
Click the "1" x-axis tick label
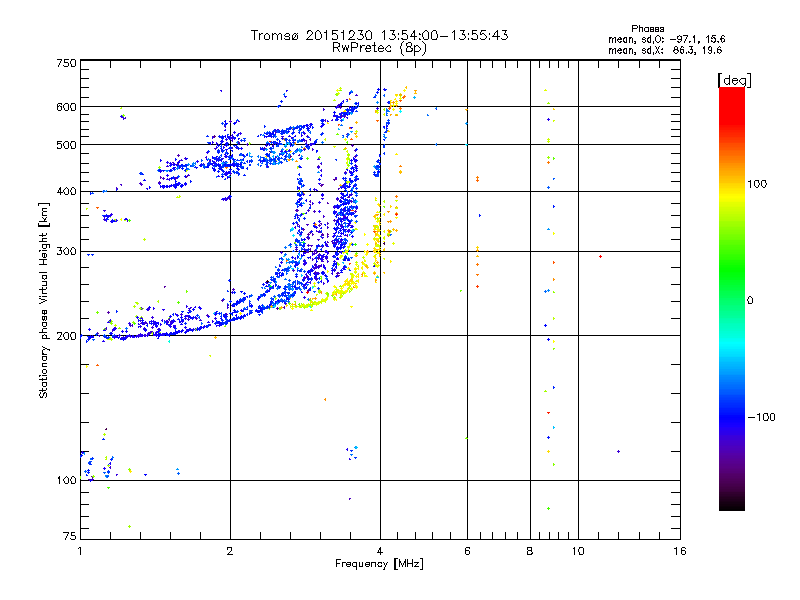(x=80, y=551)
